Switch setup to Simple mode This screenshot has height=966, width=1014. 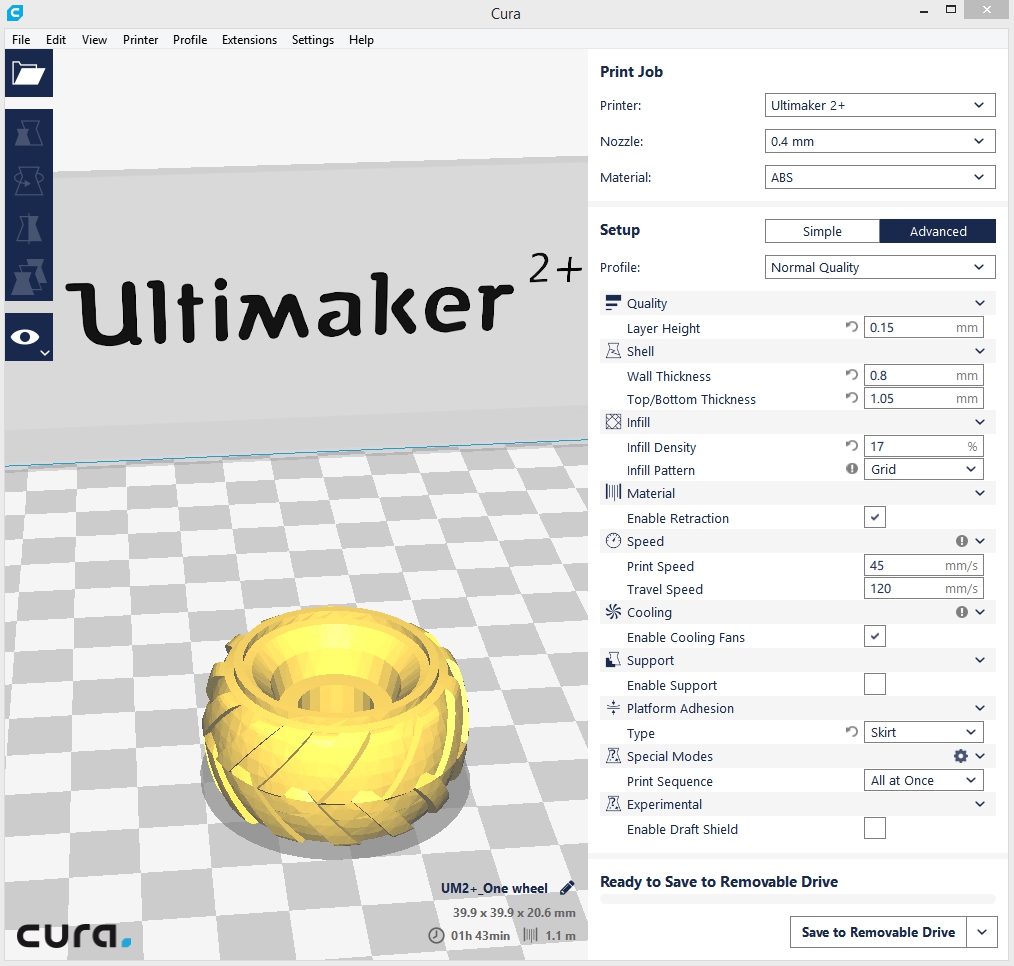click(822, 231)
